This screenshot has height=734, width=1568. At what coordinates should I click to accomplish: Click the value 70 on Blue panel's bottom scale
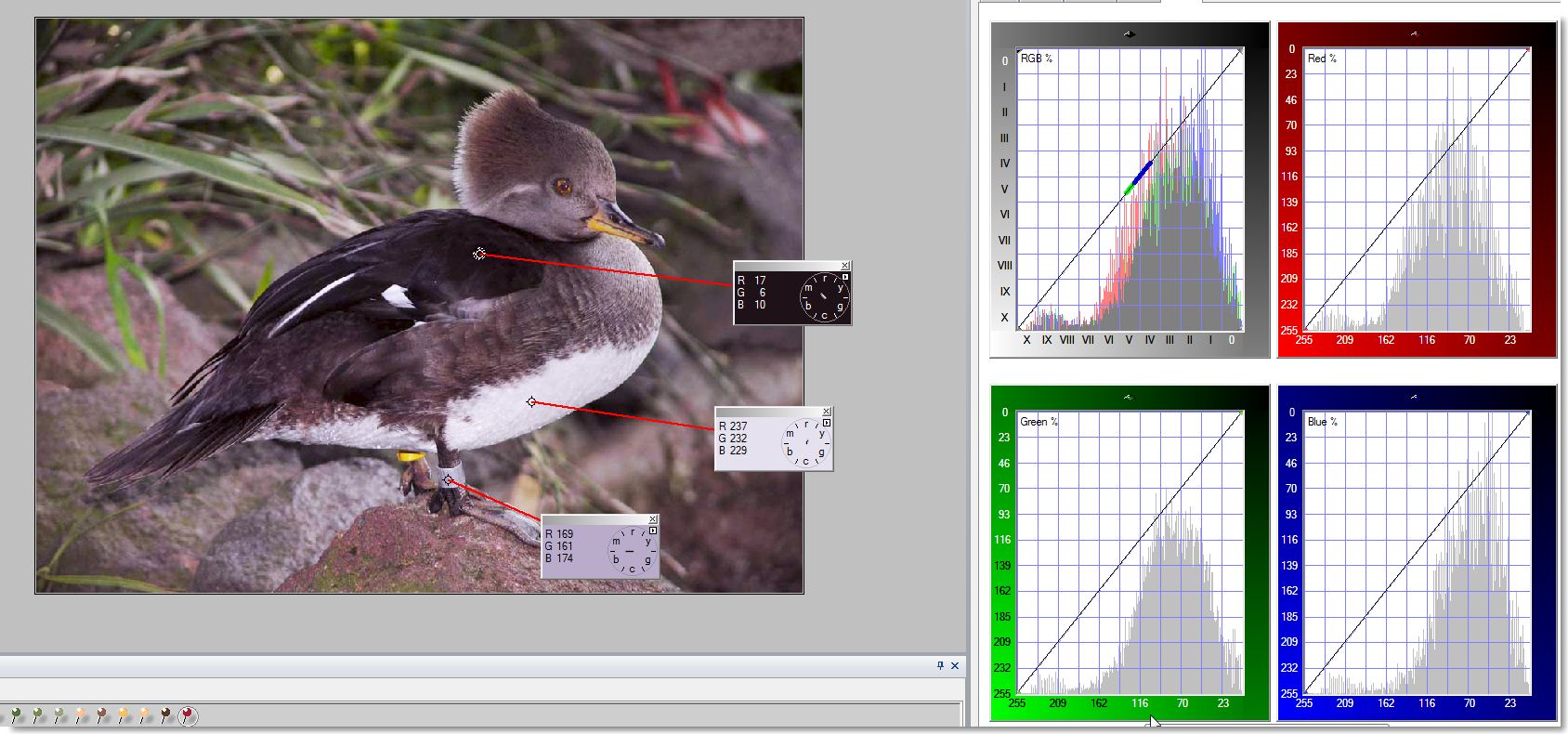point(1470,703)
